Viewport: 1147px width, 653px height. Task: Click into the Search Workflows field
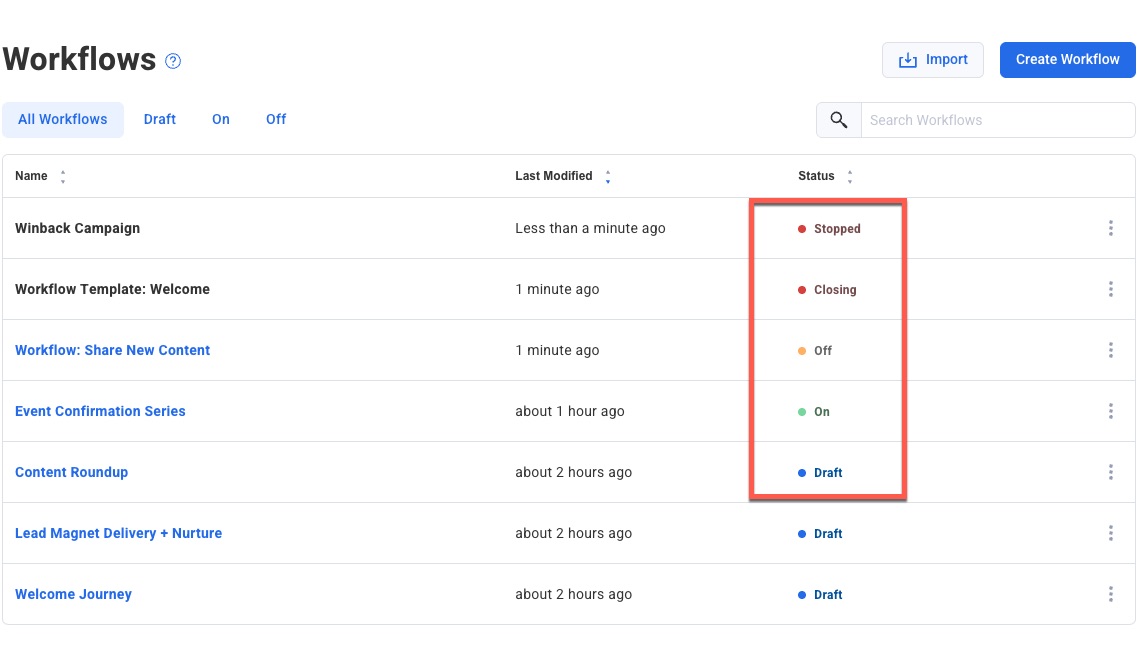[x=996, y=120]
